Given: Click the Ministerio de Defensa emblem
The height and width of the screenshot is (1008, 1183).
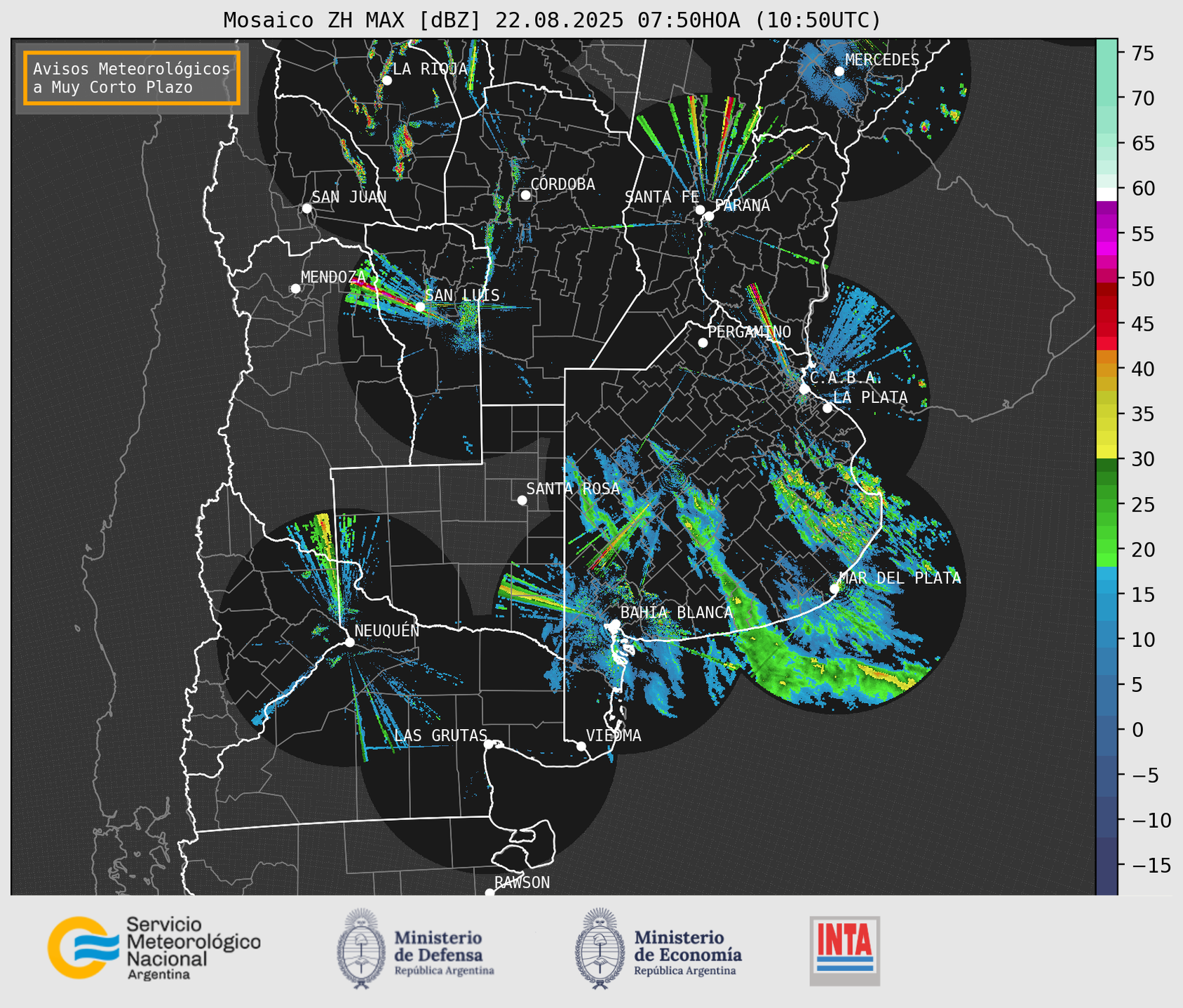Looking at the screenshot, I should tap(360, 948).
